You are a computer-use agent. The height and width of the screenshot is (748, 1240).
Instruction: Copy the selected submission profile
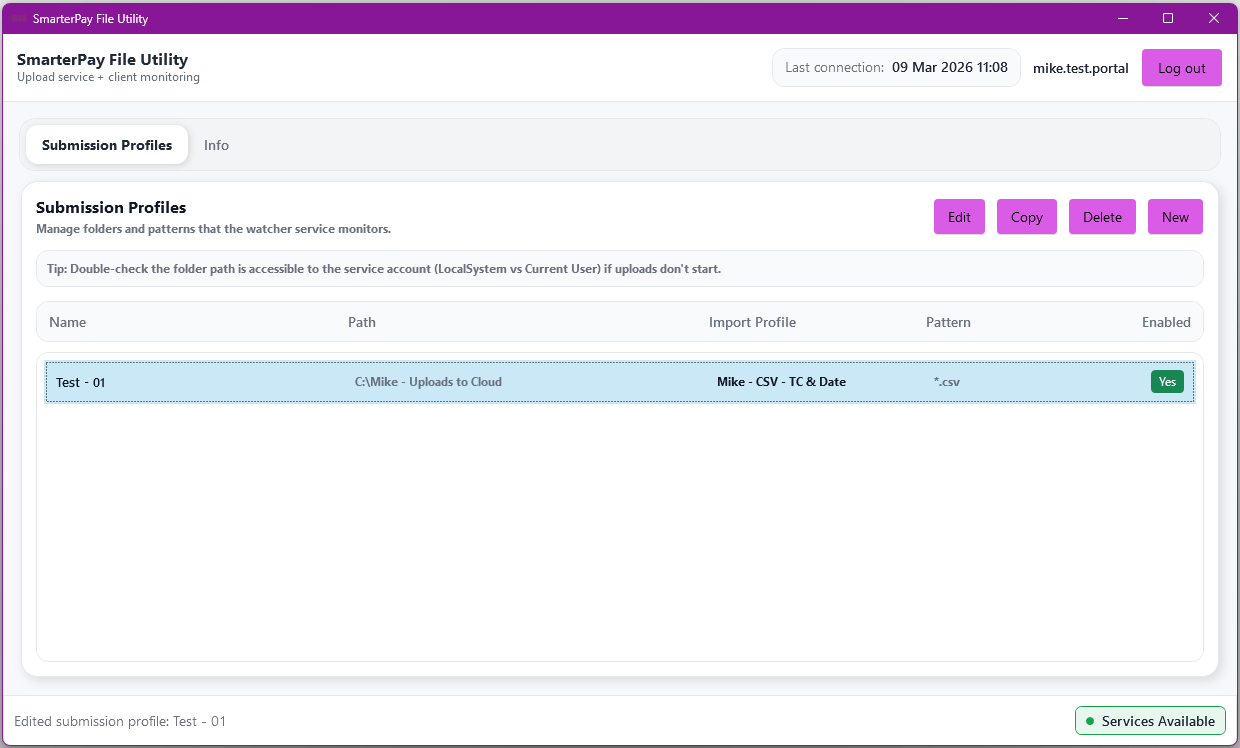coord(1026,217)
